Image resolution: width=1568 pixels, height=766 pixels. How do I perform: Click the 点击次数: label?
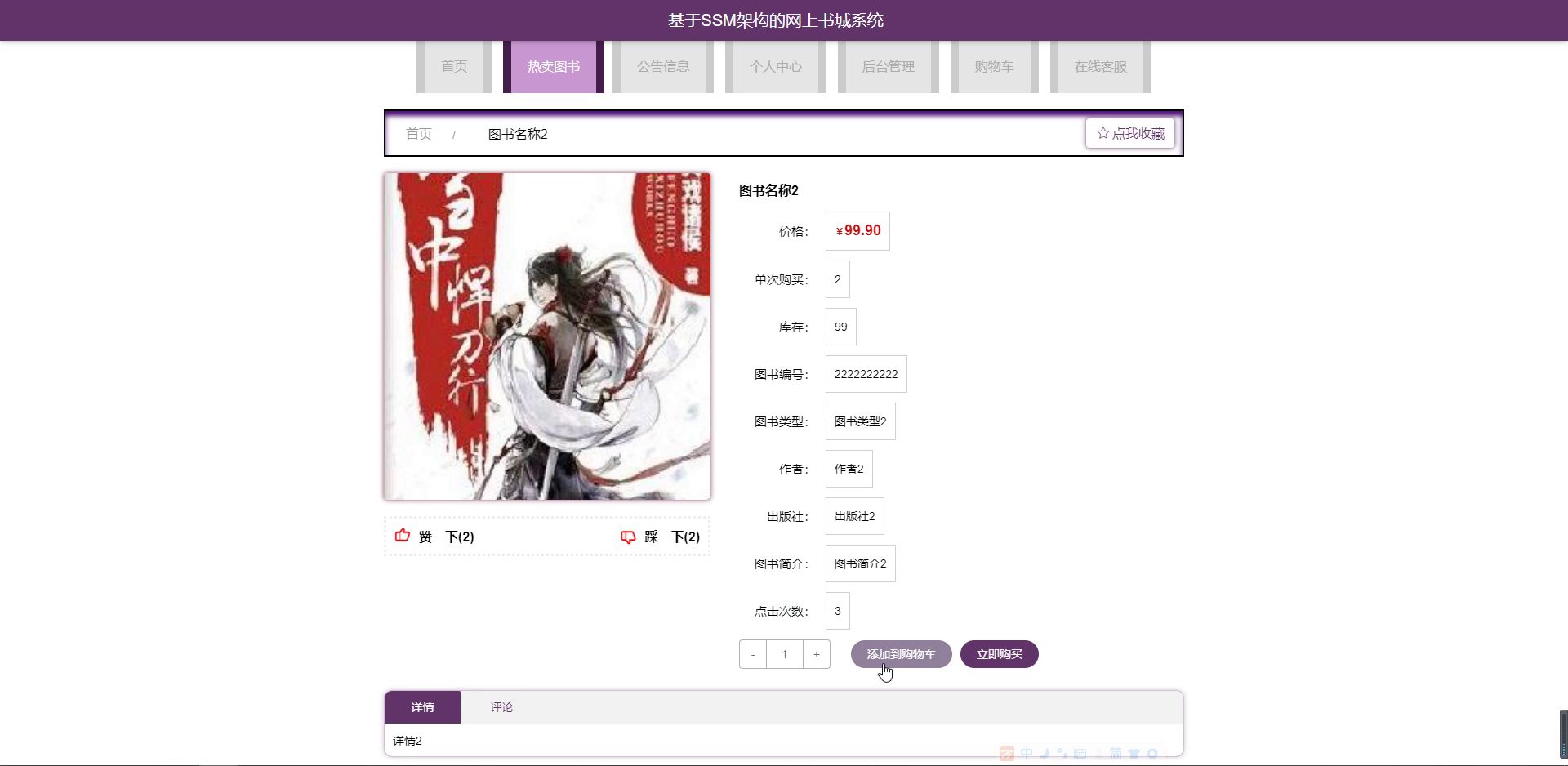782,612
